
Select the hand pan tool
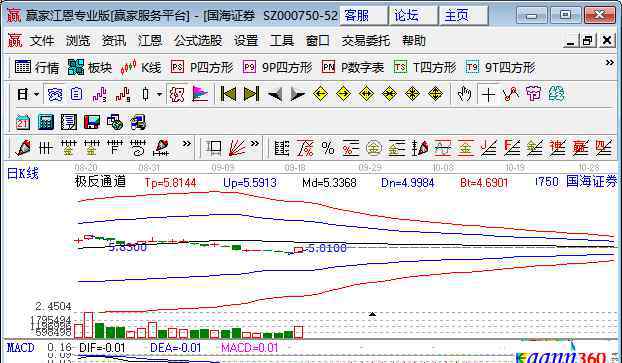464,94
